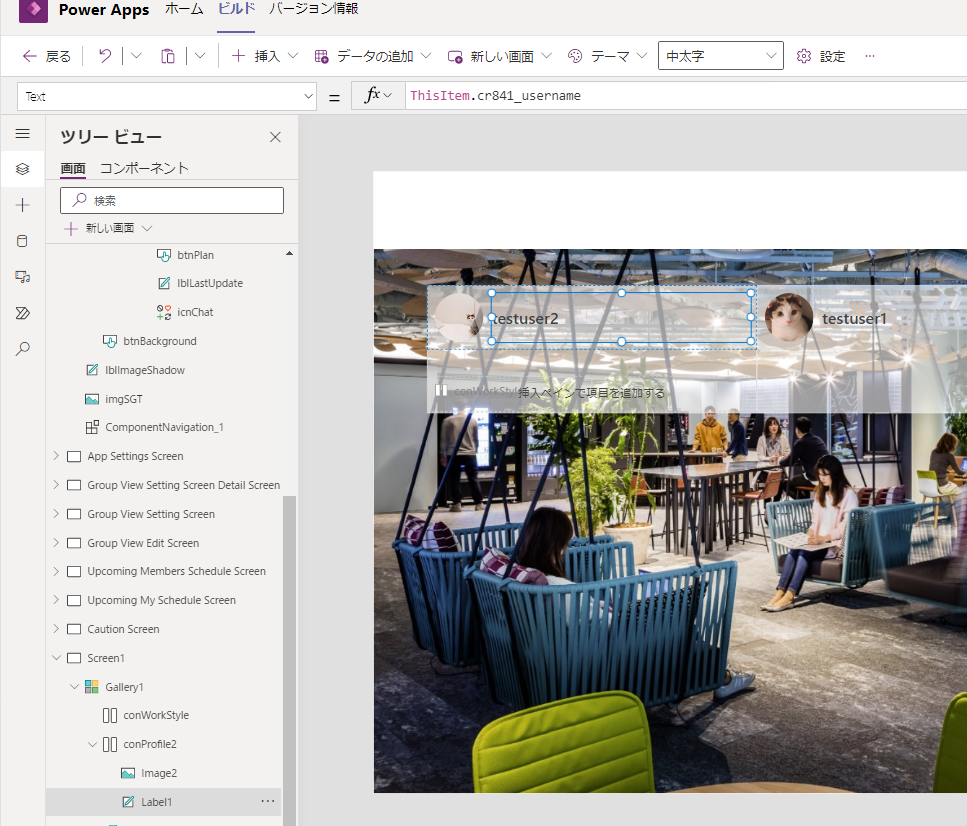Click the search magnifier sidebar icon
This screenshot has width=967, height=826.
click(x=22, y=349)
